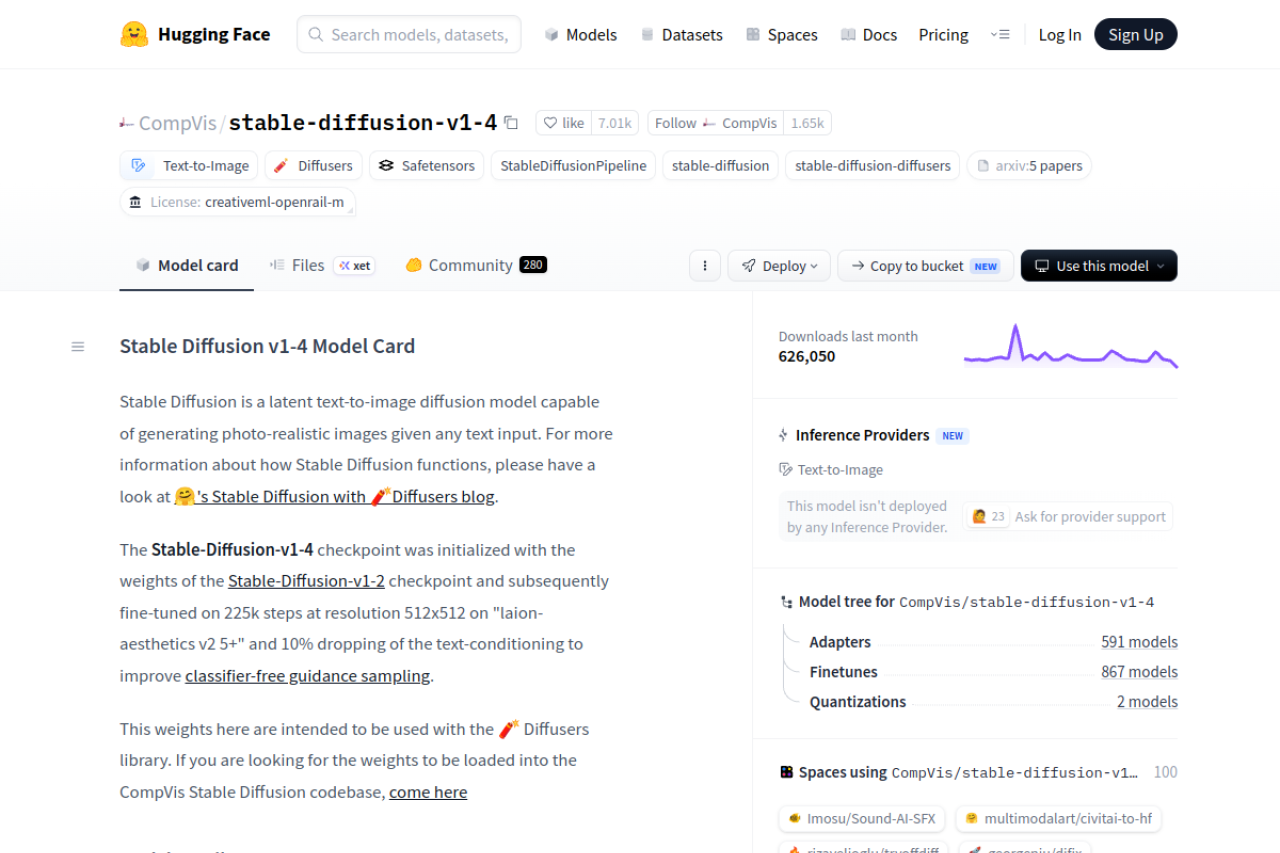
Task: Copy model name with the clipboard icon
Action: [x=511, y=123]
